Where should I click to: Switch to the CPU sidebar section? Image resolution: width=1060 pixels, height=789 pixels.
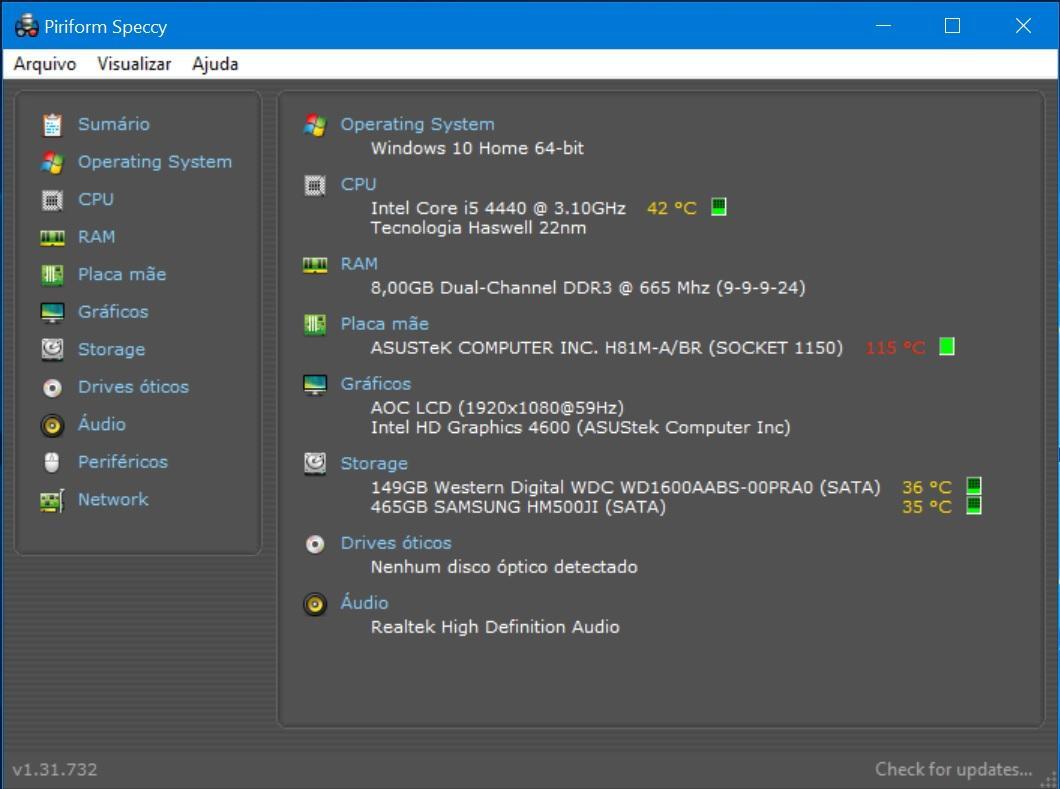click(96, 199)
